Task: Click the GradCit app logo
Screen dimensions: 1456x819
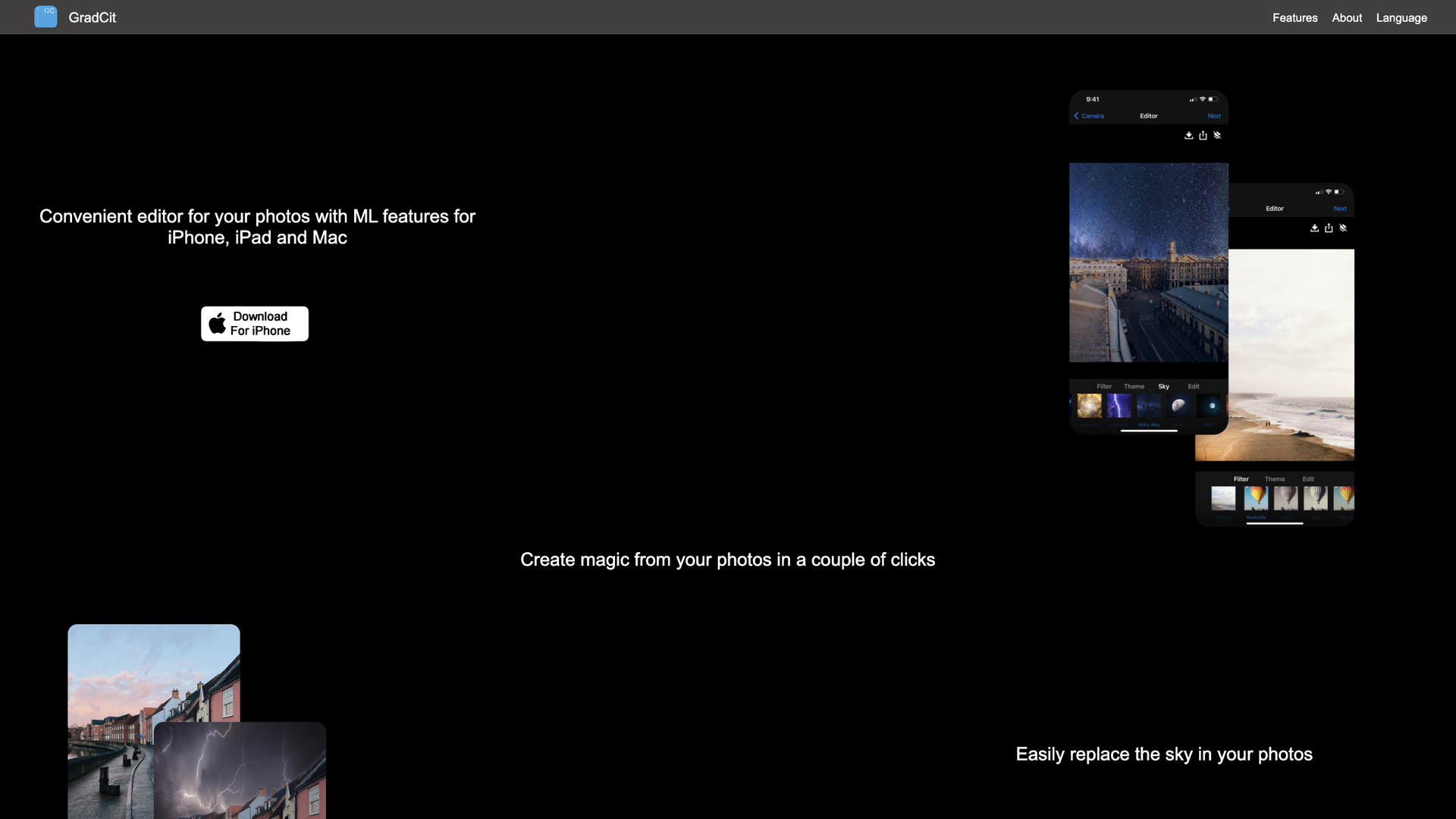Action: (45, 17)
